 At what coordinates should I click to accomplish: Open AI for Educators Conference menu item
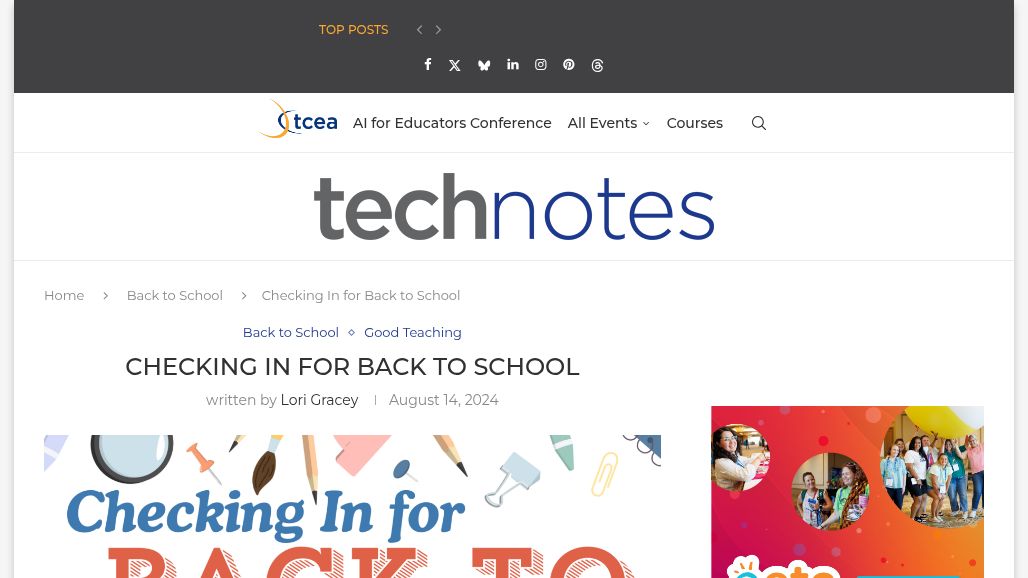point(452,123)
